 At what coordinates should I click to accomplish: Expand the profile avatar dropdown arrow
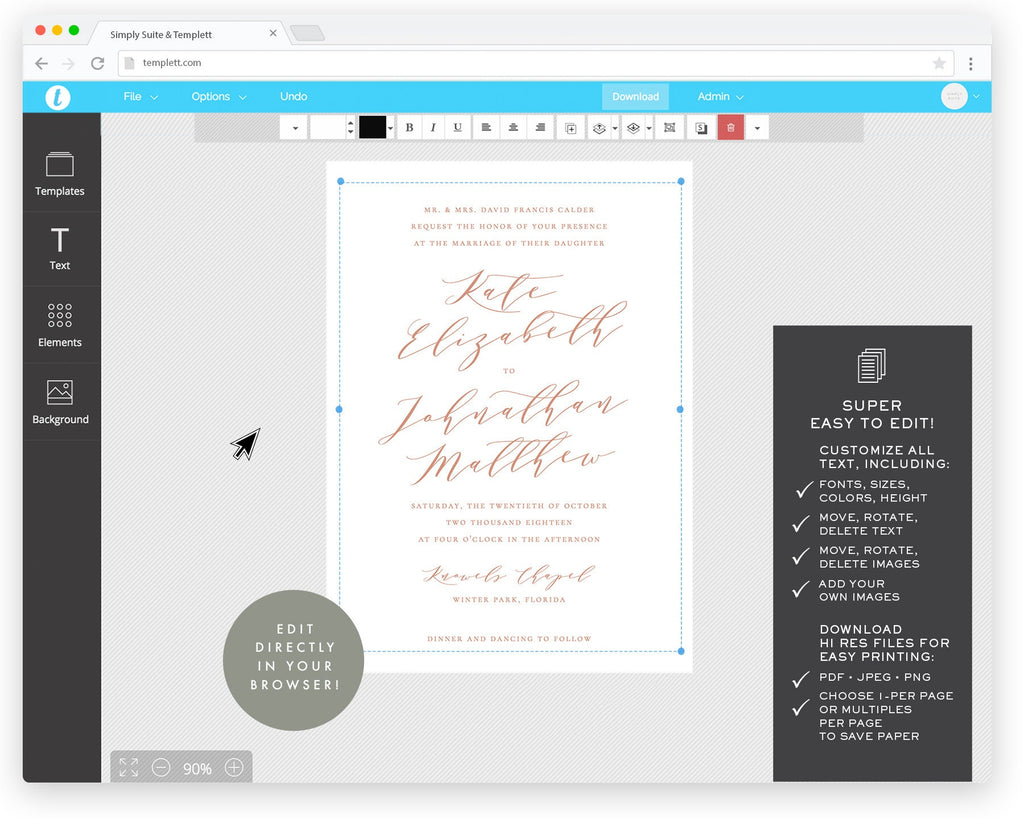tap(976, 97)
